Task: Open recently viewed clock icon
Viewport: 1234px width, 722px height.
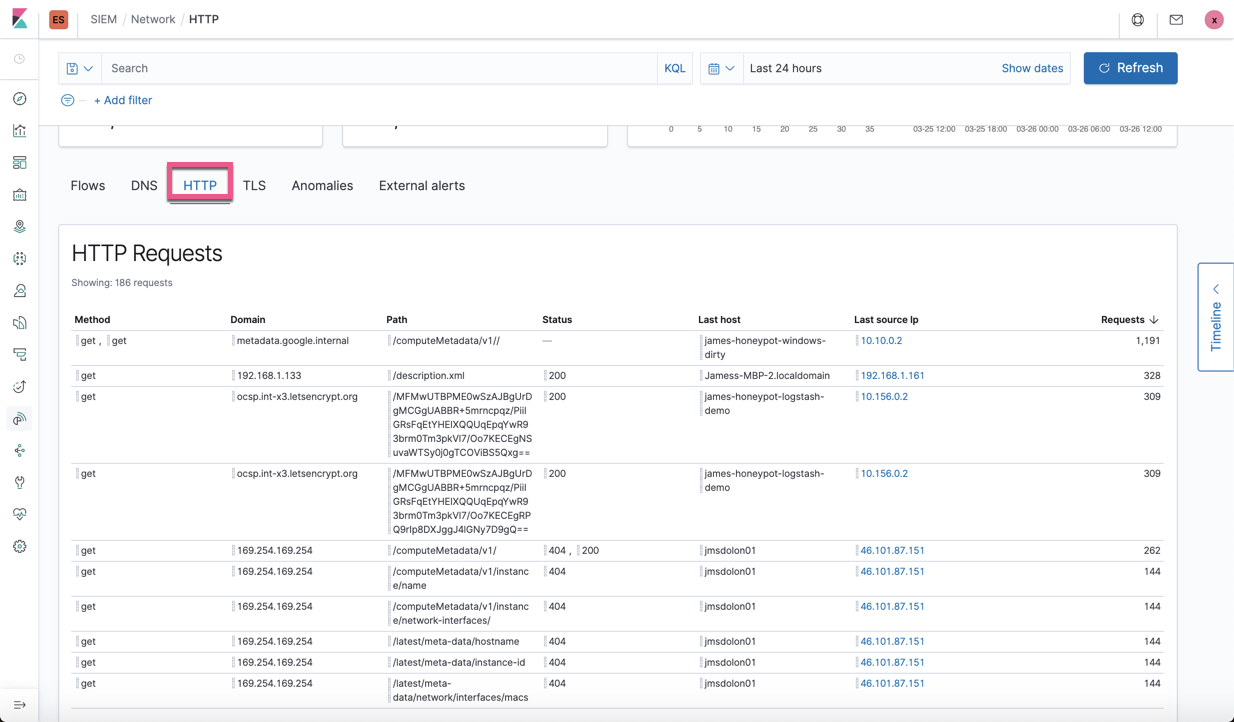Action: (19, 59)
